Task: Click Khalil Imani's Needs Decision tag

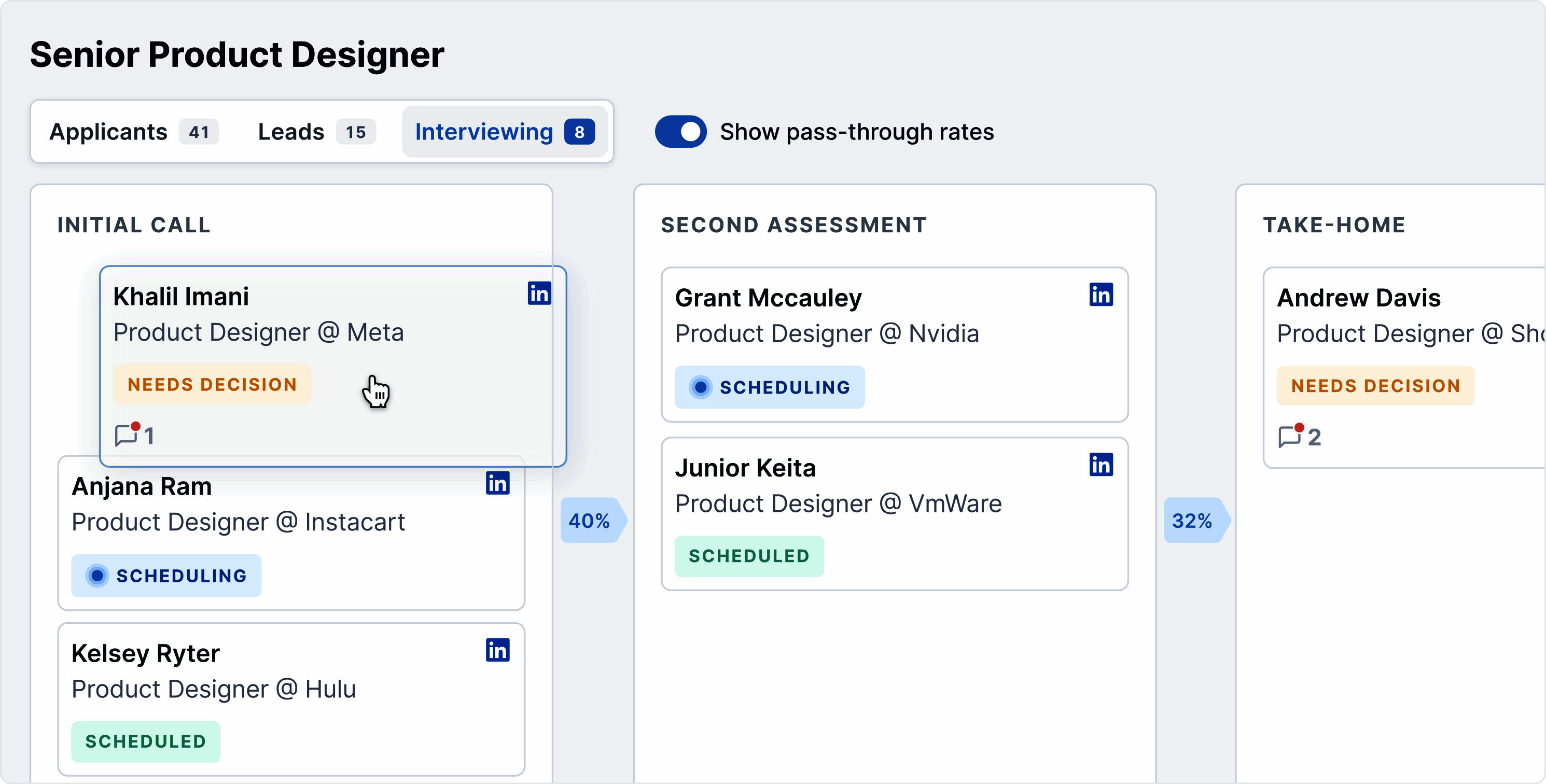Action: [x=212, y=384]
